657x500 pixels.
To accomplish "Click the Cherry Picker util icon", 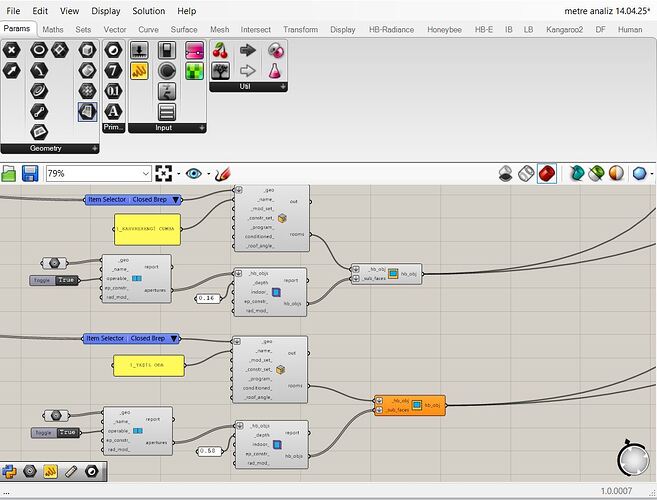I will point(220,51).
